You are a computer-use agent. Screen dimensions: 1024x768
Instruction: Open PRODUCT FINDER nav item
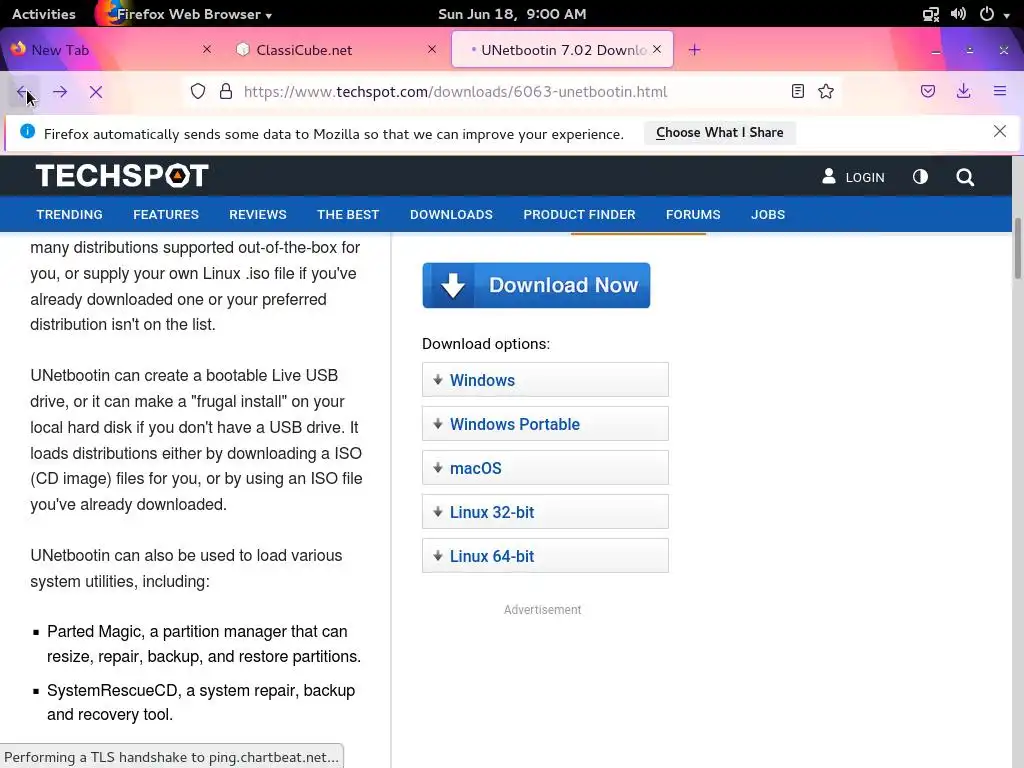coord(579,214)
